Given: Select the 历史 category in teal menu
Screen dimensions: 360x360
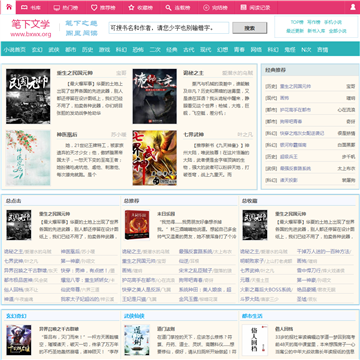Looking at the screenshot, I should pos(87,50).
